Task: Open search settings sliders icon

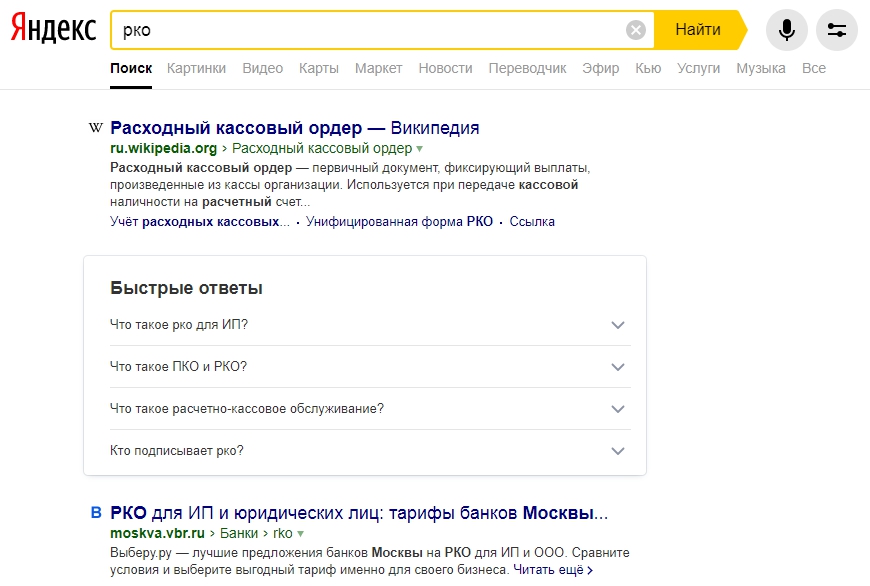Action: click(x=837, y=30)
